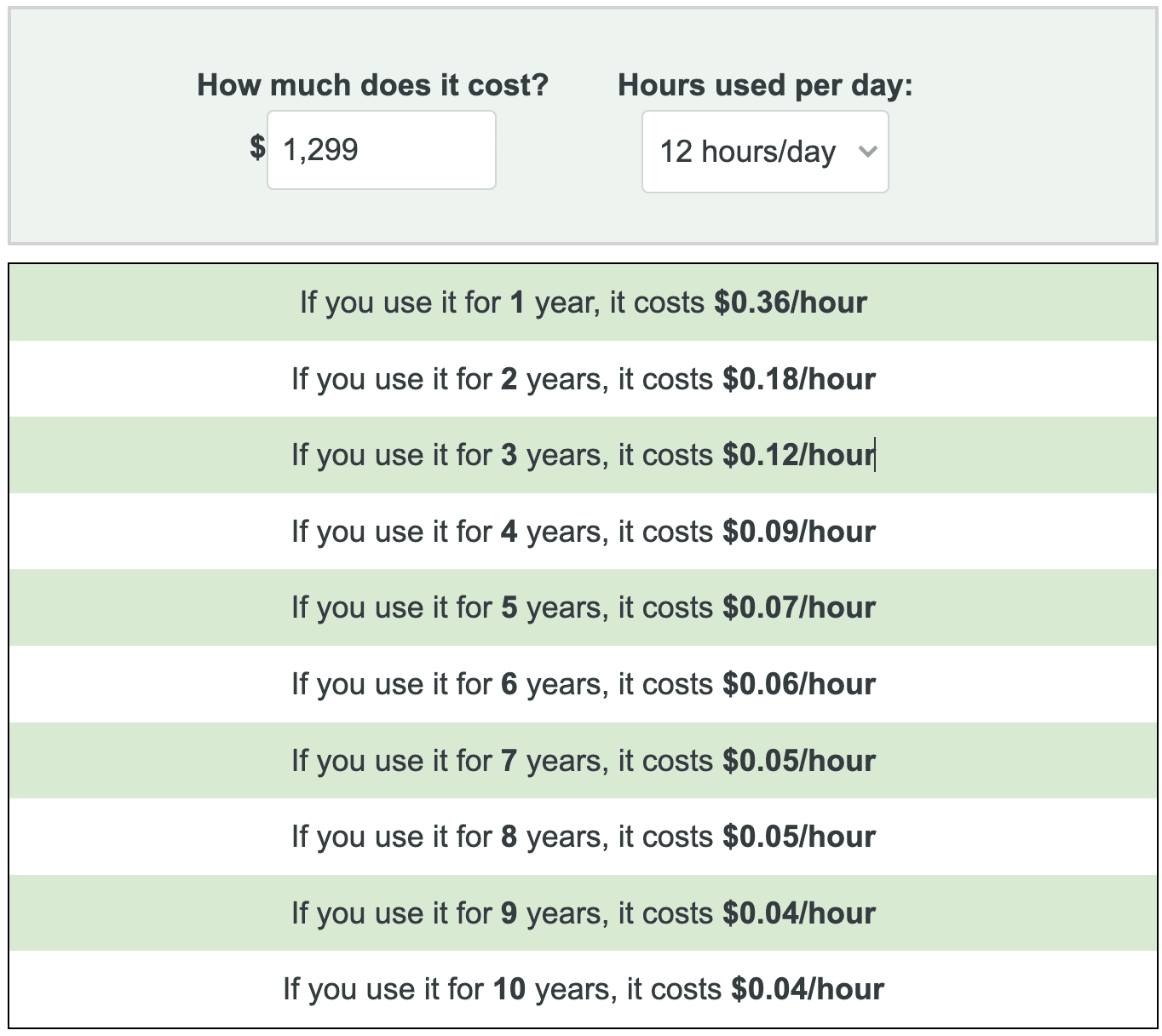Click the "Hours used per day:" label

[x=764, y=85]
